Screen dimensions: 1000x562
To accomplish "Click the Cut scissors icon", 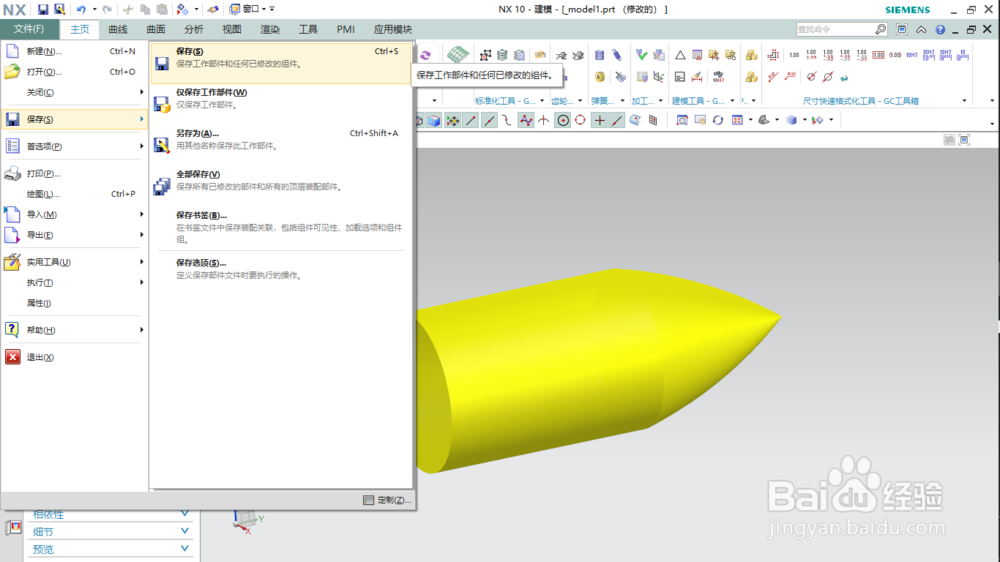I will pyautogui.click(x=128, y=9).
